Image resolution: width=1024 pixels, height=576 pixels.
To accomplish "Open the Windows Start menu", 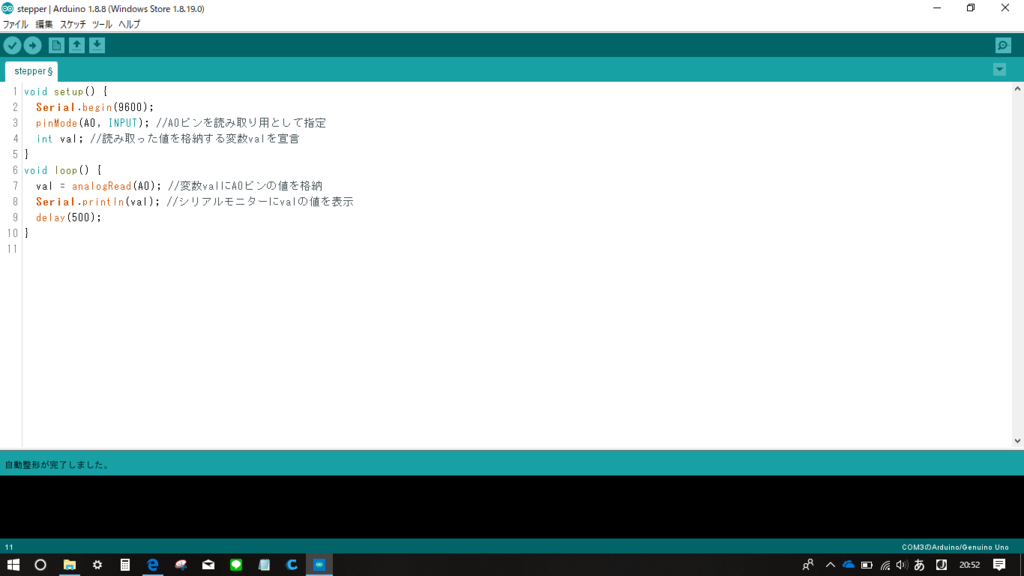I will [x=13, y=565].
